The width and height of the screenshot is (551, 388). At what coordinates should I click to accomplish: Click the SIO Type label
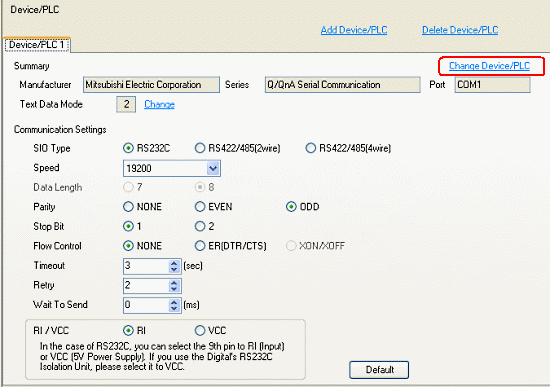(52, 148)
